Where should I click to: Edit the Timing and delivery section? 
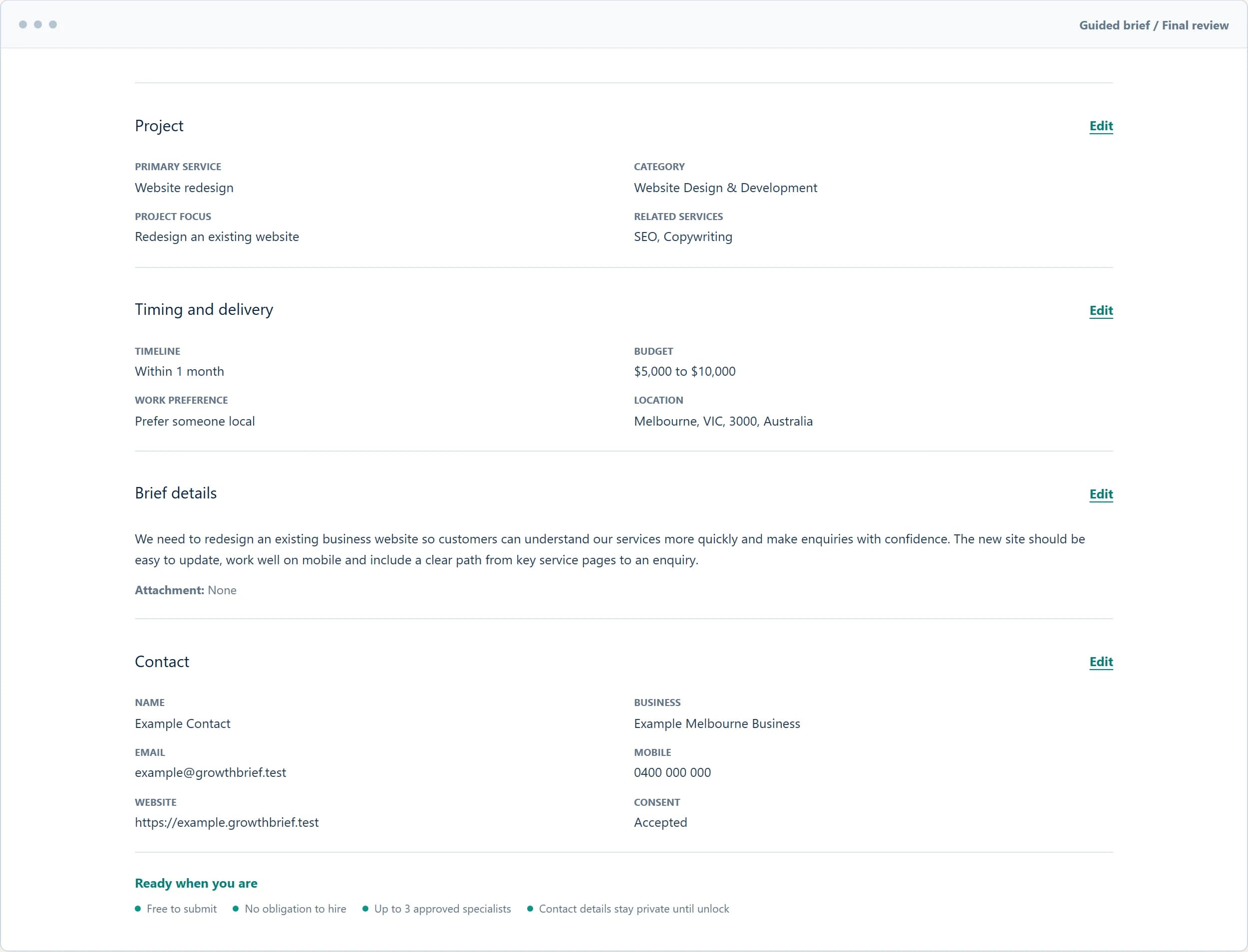[1101, 310]
